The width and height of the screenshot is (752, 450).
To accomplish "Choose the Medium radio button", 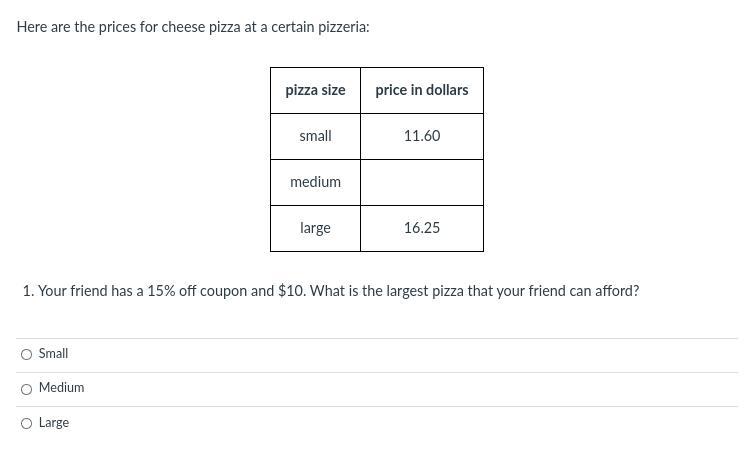I will click(27, 389).
